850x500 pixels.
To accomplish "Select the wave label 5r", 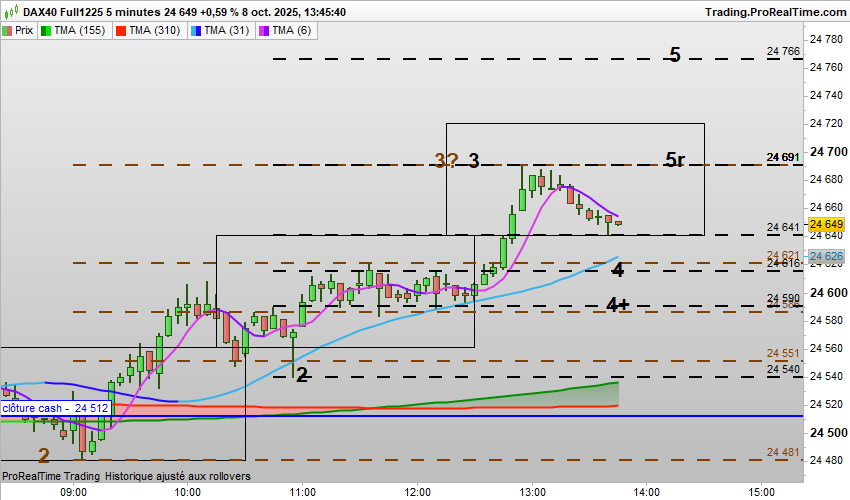I will [675, 159].
